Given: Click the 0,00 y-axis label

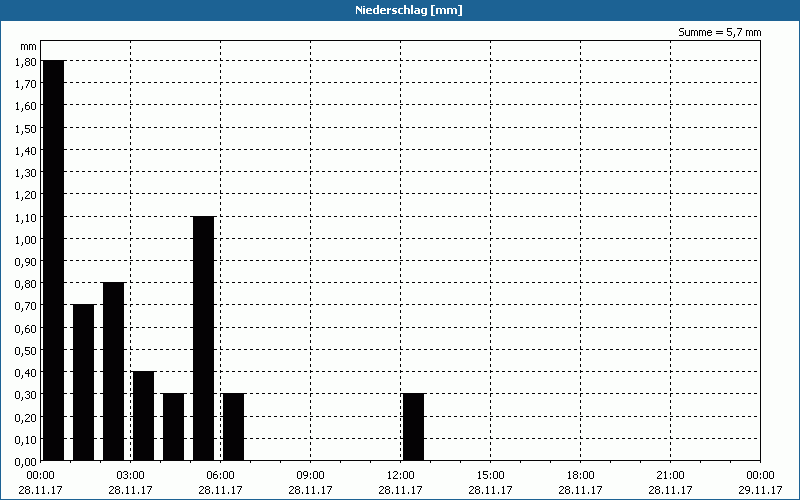Looking at the screenshot, I should (x=26, y=461).
